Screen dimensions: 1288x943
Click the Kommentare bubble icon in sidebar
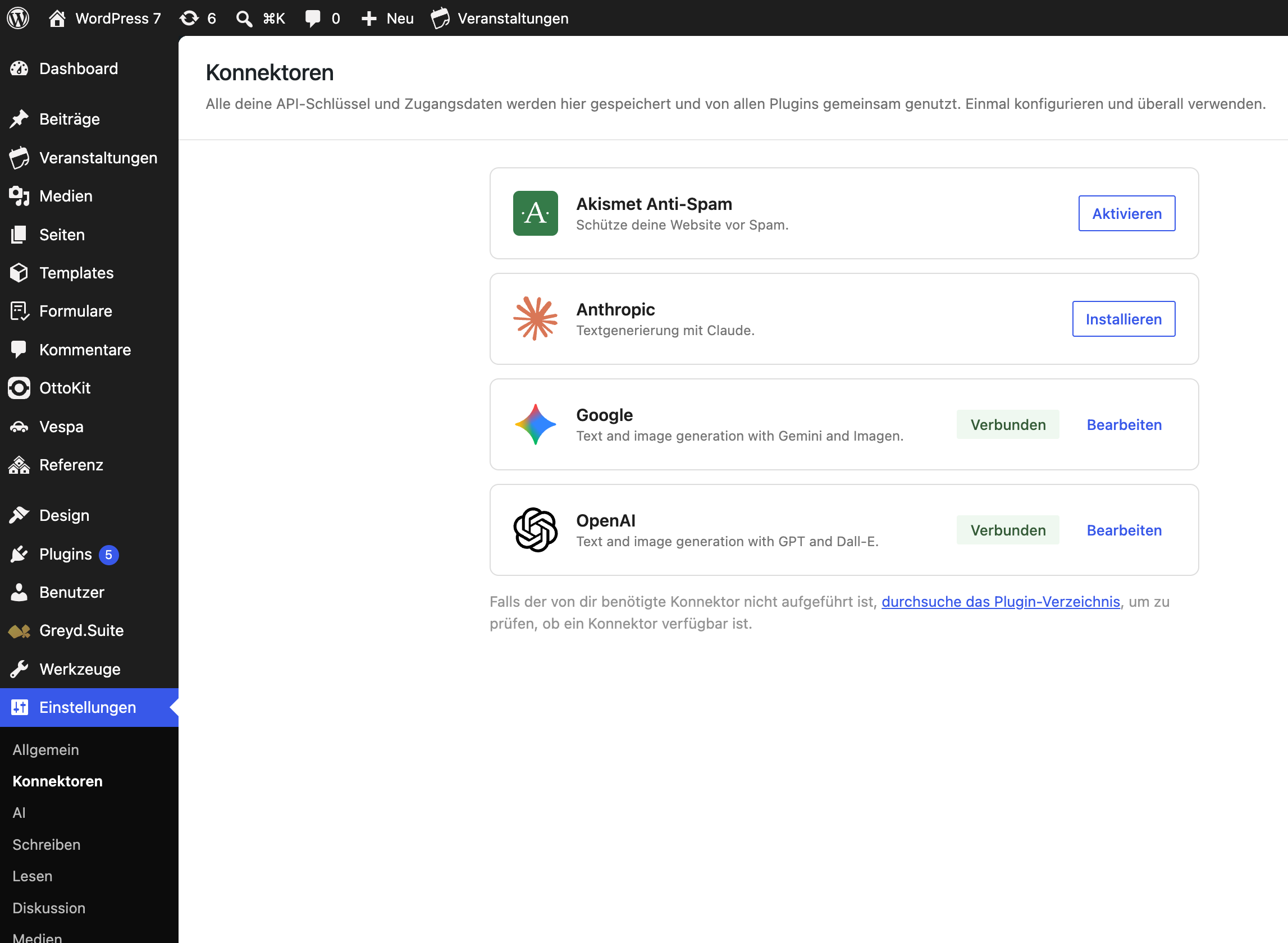20,349
